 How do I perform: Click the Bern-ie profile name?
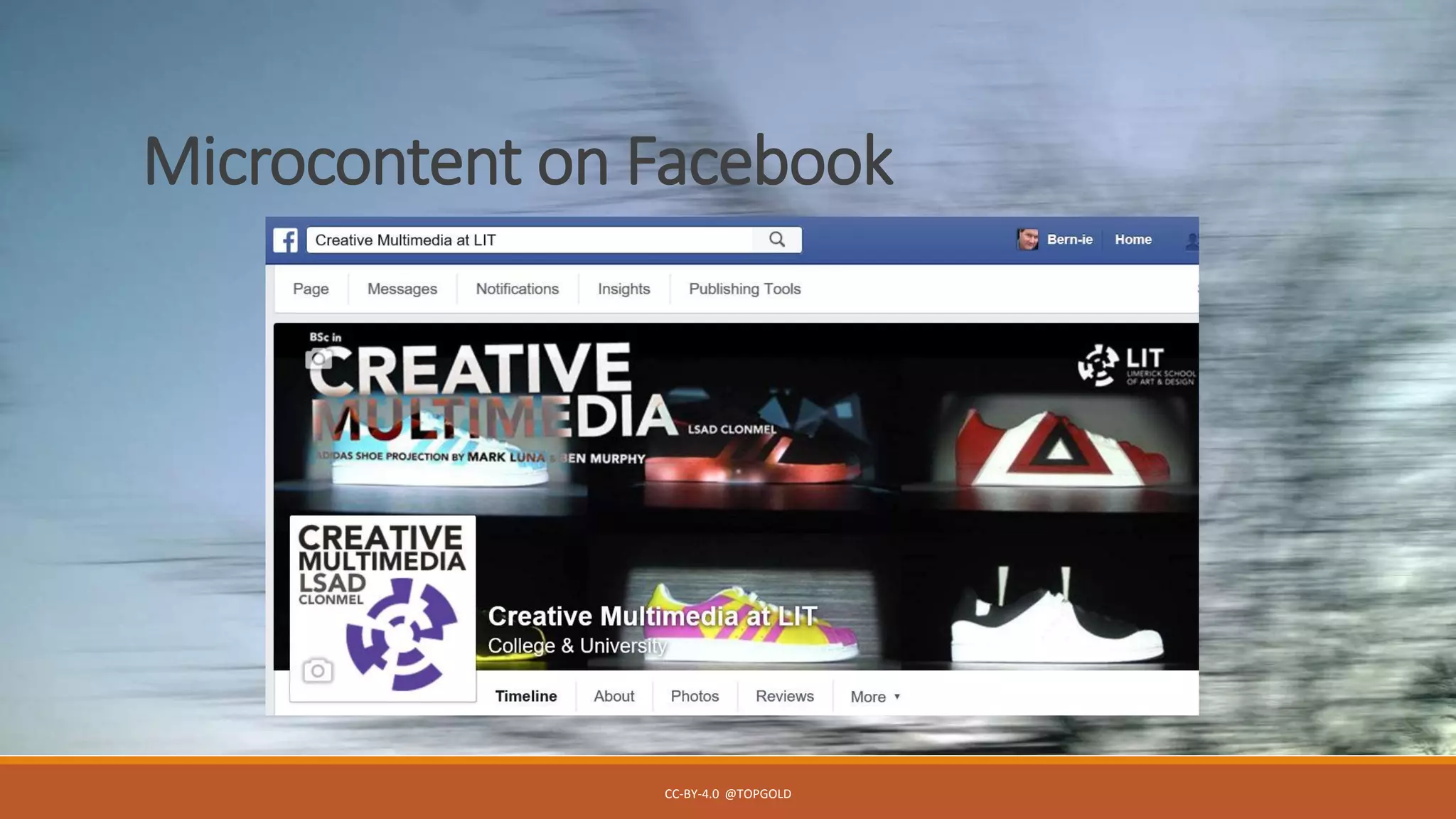click(x=1069, y=240)
